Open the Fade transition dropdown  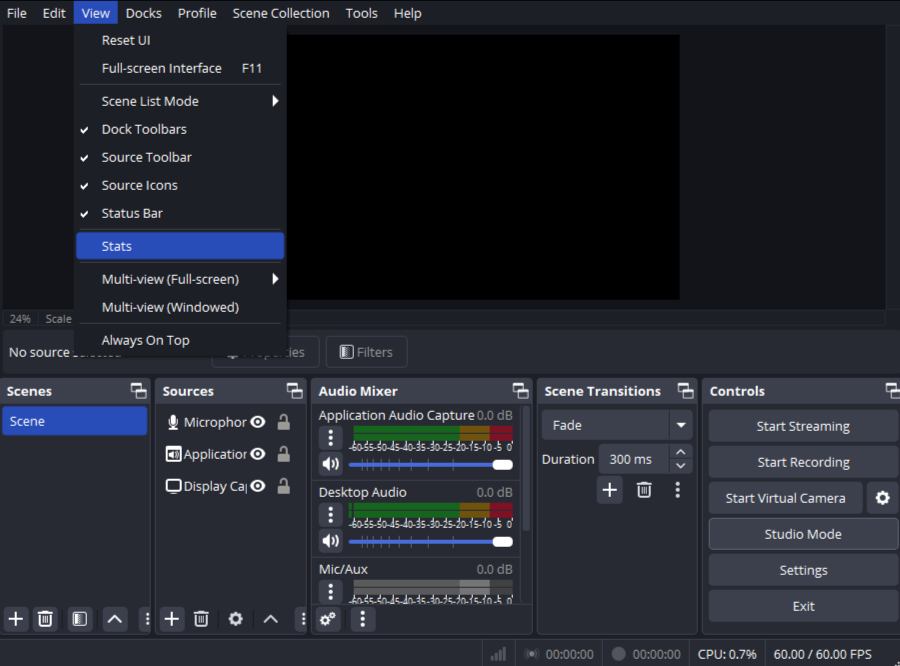[681, 425]
